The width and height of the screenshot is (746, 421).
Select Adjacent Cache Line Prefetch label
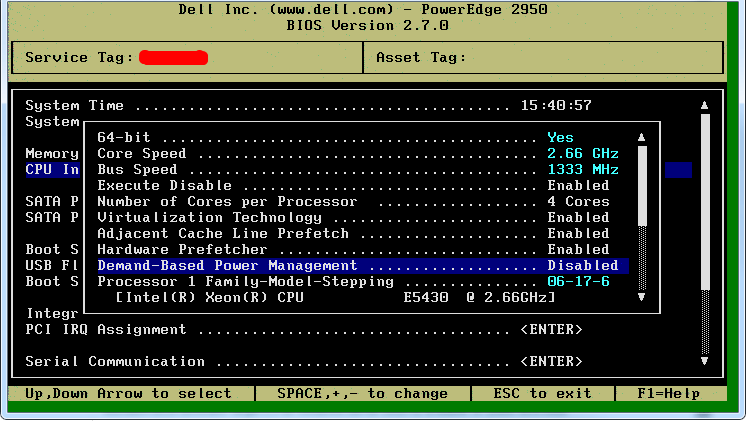223,234
